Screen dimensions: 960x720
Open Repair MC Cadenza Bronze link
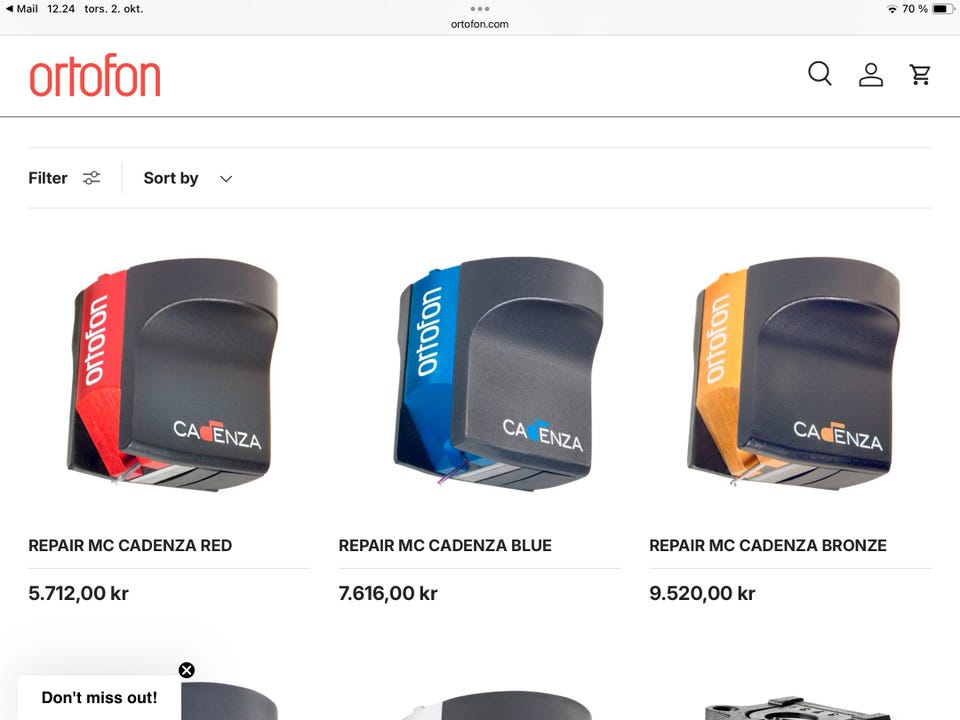click(768, 546)
